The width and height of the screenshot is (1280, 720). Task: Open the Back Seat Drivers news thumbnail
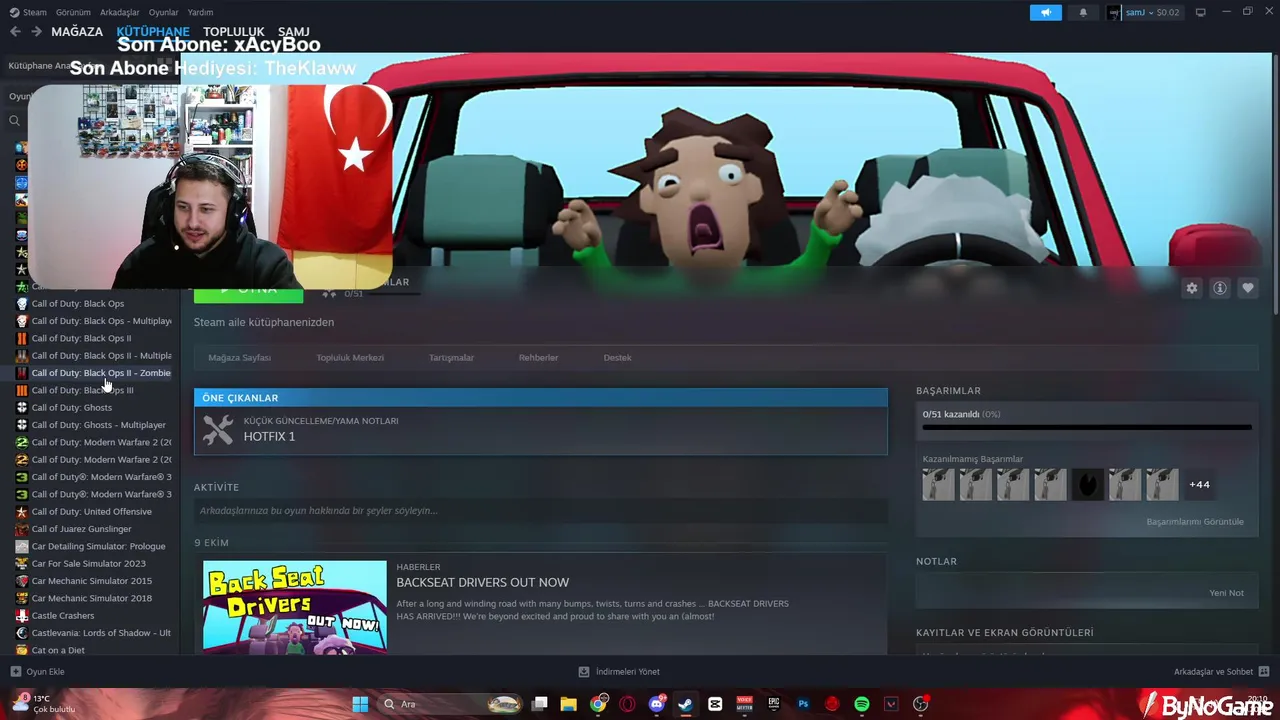[x=294, y=607]
